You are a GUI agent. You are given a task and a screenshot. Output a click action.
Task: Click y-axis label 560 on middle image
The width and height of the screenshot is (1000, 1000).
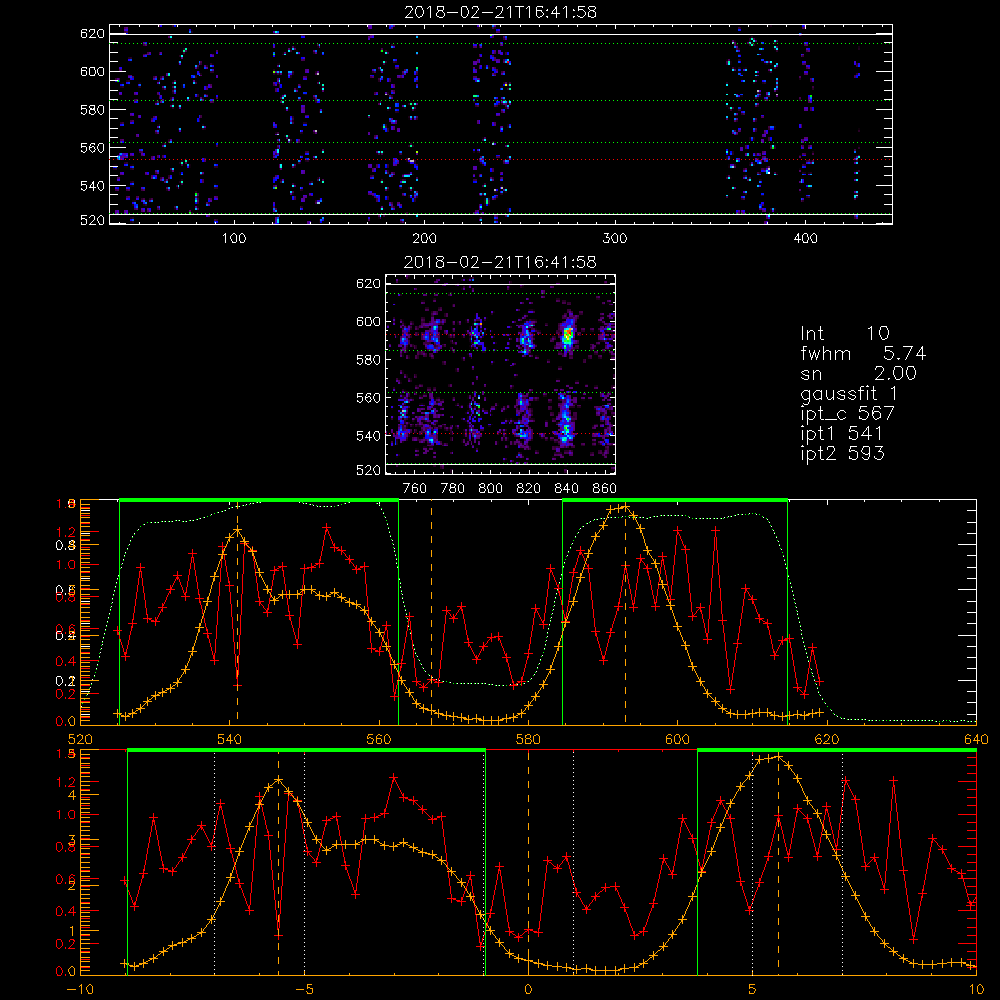[x=368, y=398]
